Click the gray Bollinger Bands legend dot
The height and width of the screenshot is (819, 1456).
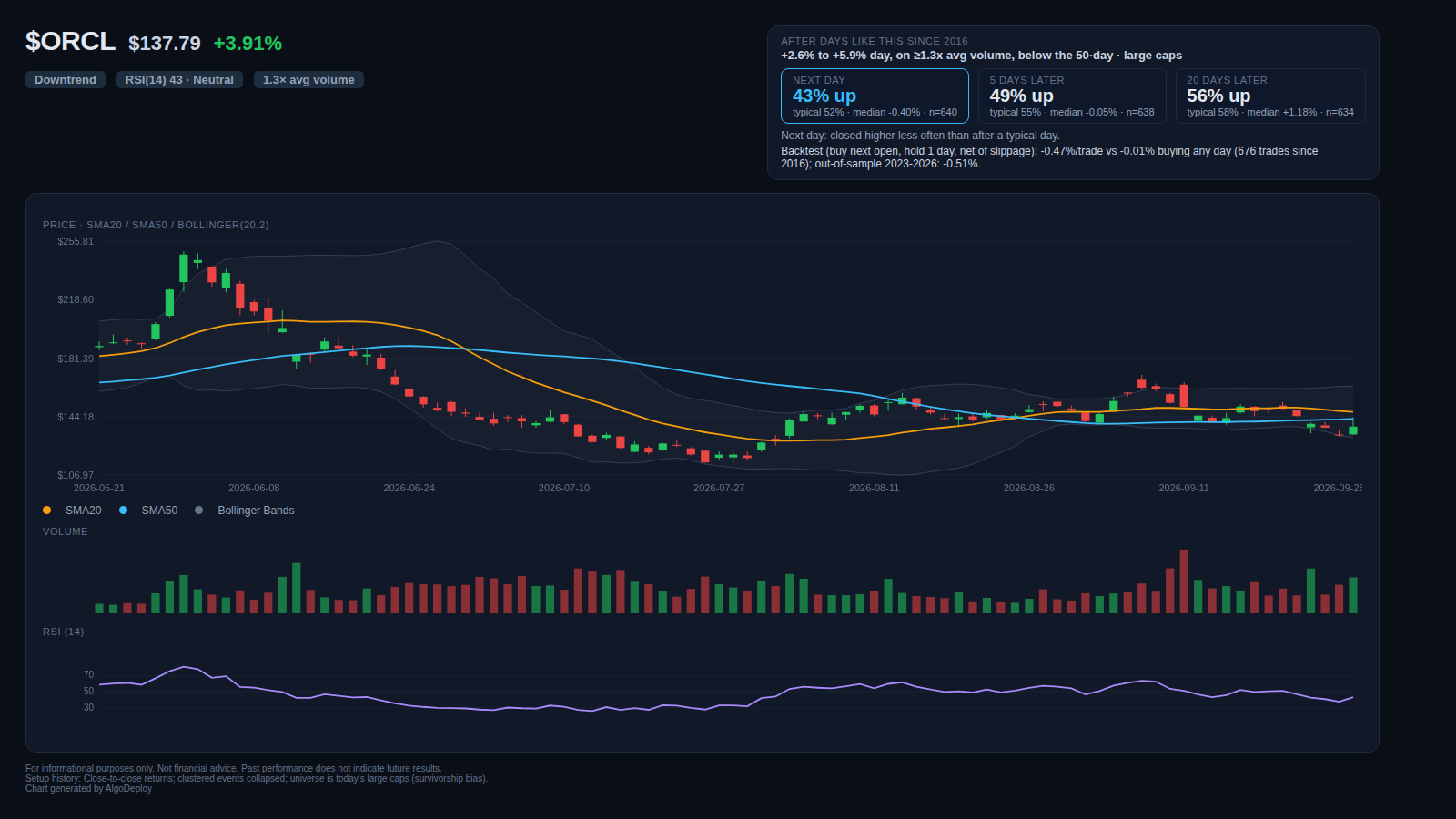pyautogui.click(x=199, y=511)
